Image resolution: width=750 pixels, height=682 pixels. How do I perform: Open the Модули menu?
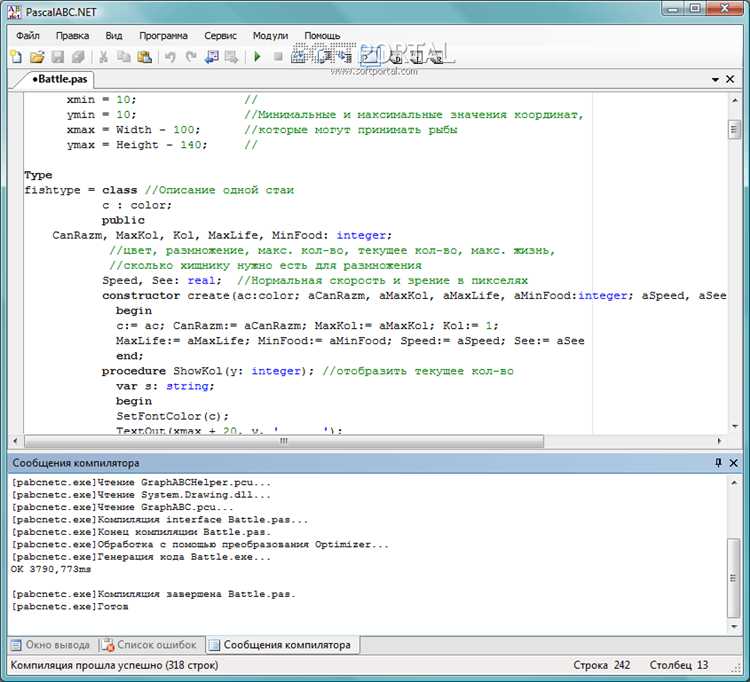pos(270,35)
